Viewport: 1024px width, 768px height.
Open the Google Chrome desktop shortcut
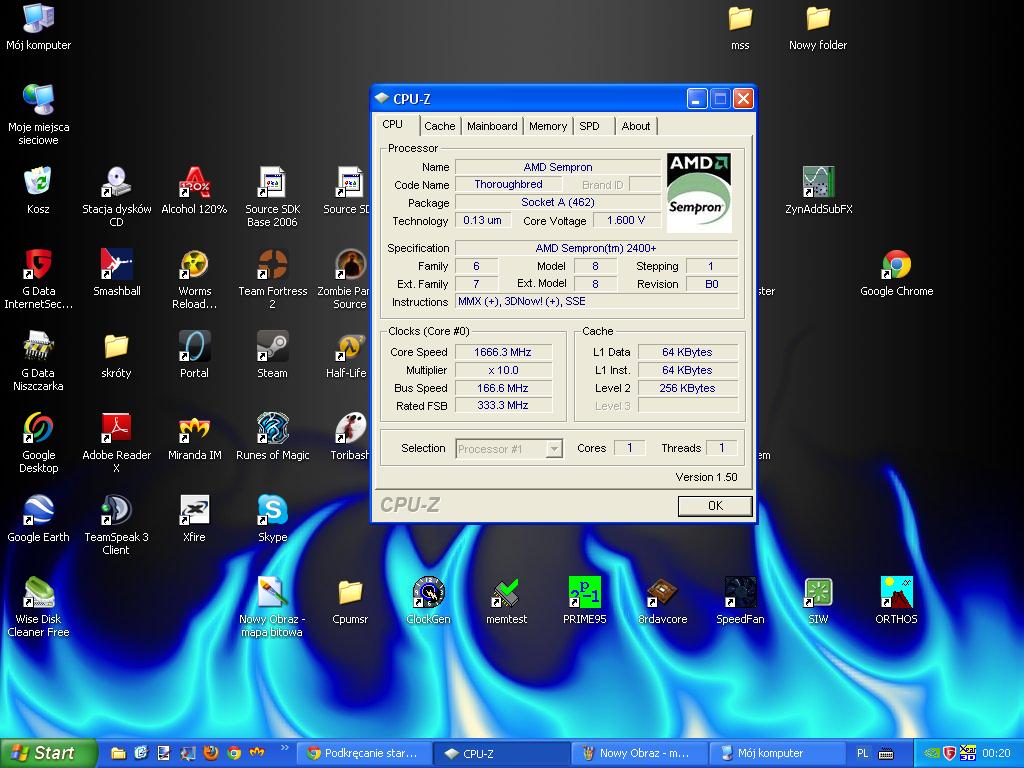896,267
